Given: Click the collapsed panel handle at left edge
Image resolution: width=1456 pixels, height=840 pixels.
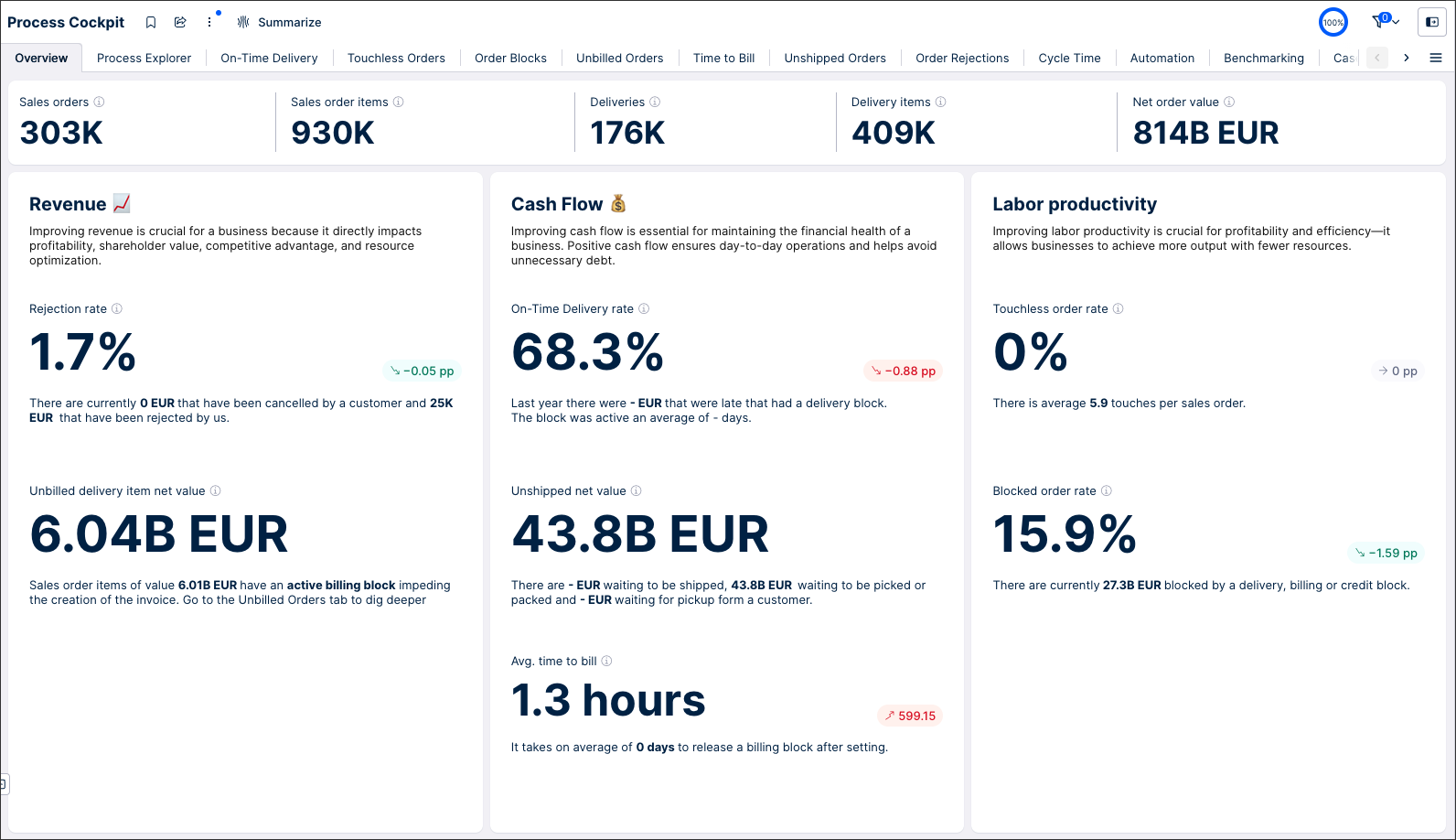Looking at the screenshot, I should click(x=4, y=784).
